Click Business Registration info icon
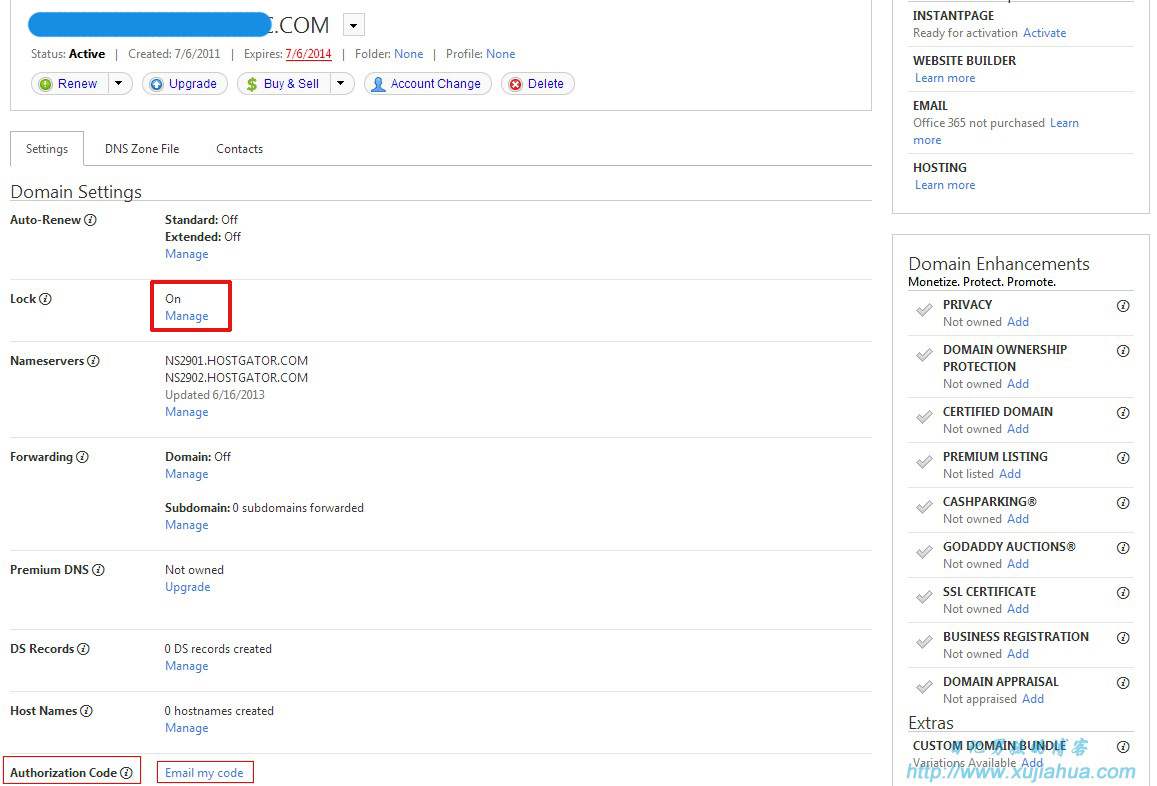 [1123, 638]
